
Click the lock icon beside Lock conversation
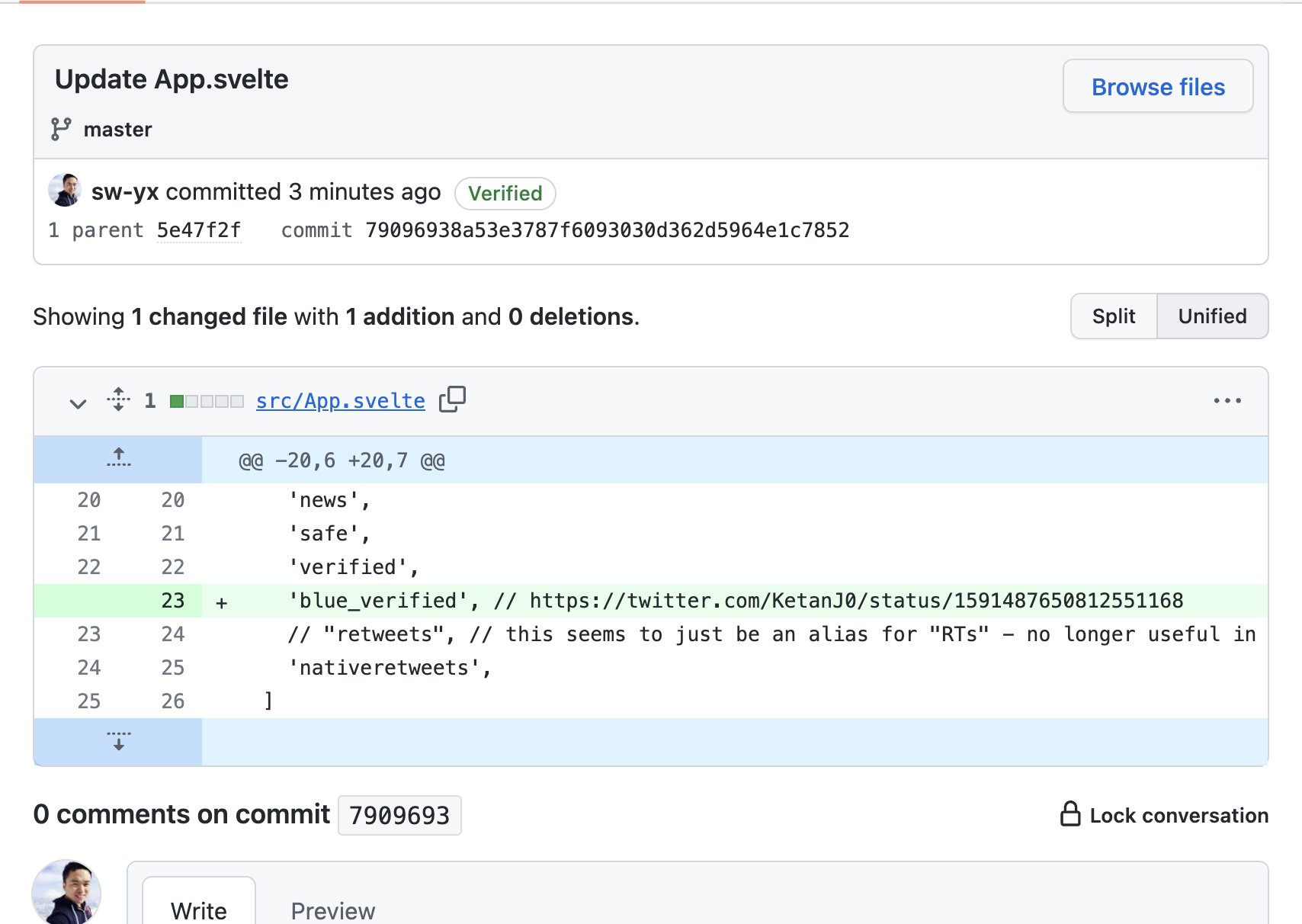click(x=1070, y=813)
